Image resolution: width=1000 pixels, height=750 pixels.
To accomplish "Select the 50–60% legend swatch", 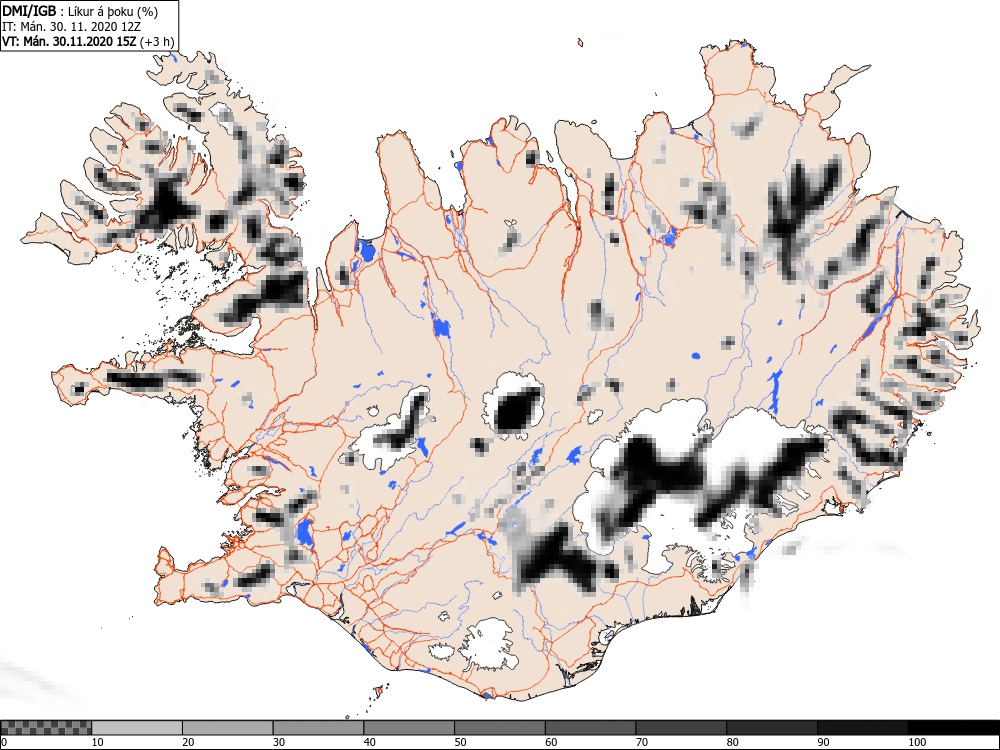I will coord(500,728).
